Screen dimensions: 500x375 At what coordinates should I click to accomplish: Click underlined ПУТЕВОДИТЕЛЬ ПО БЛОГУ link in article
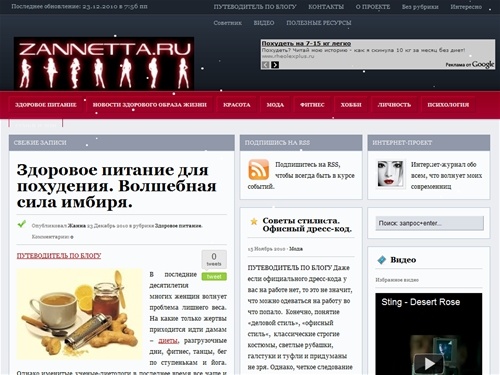[59, 256]
